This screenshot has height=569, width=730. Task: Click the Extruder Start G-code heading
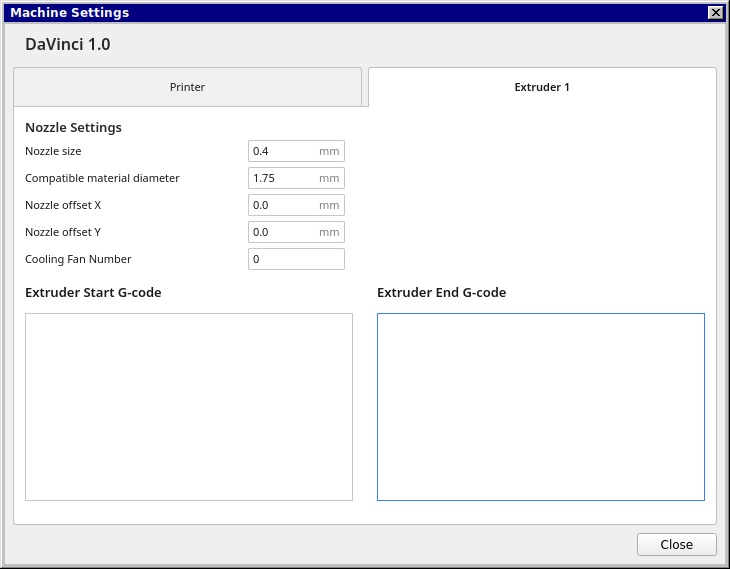(93, 293)
